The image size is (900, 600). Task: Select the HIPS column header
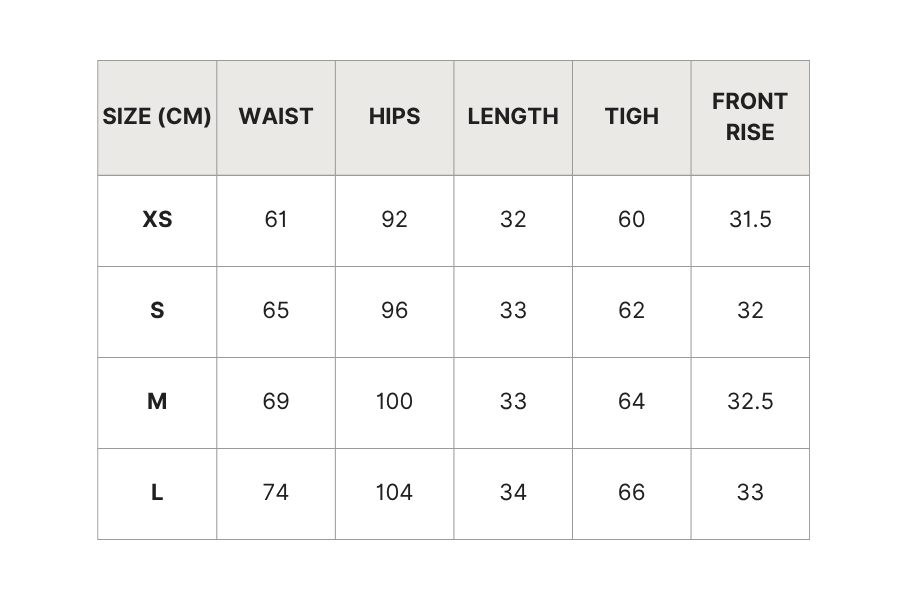tap(394, 117)
